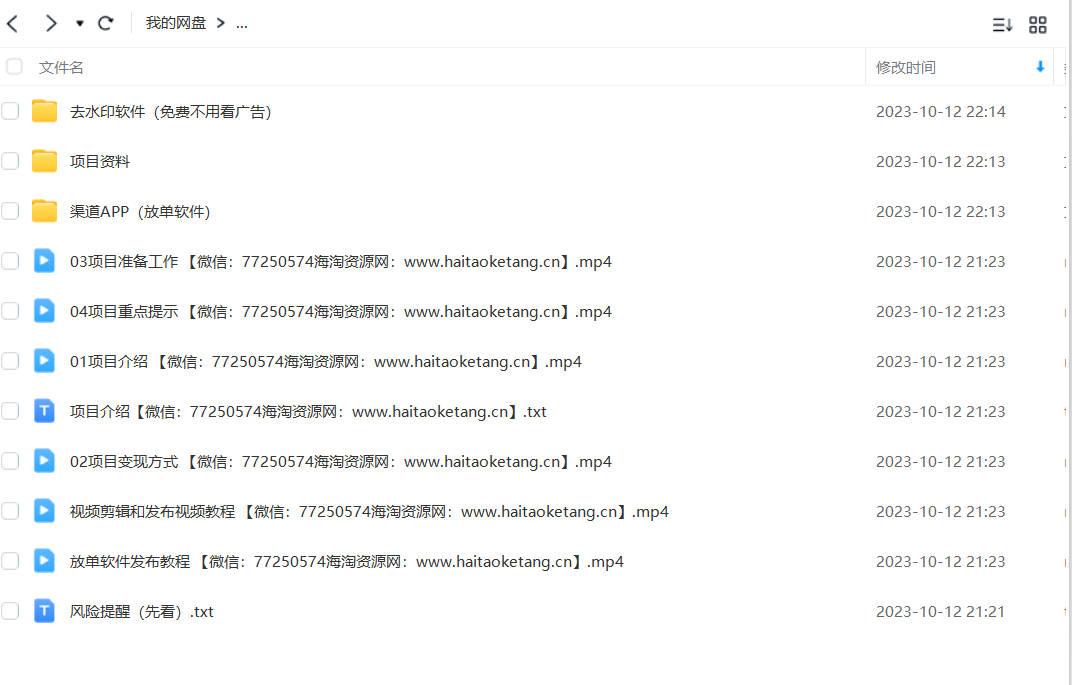Go forward with the right arrow
Screen dimensions: 1072x685
(x=51, y=24)
